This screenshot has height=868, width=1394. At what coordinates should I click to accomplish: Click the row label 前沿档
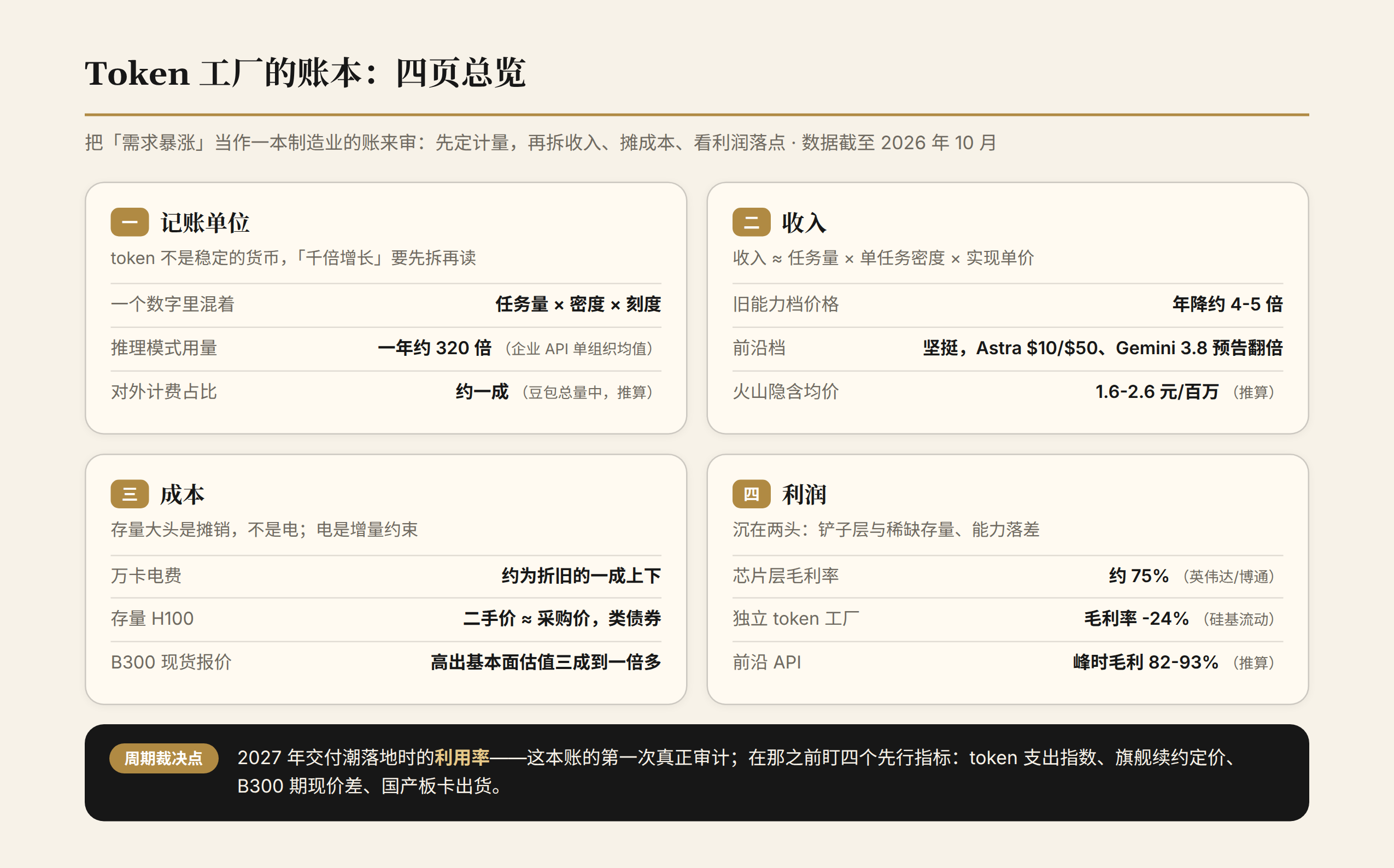[759, 348]
